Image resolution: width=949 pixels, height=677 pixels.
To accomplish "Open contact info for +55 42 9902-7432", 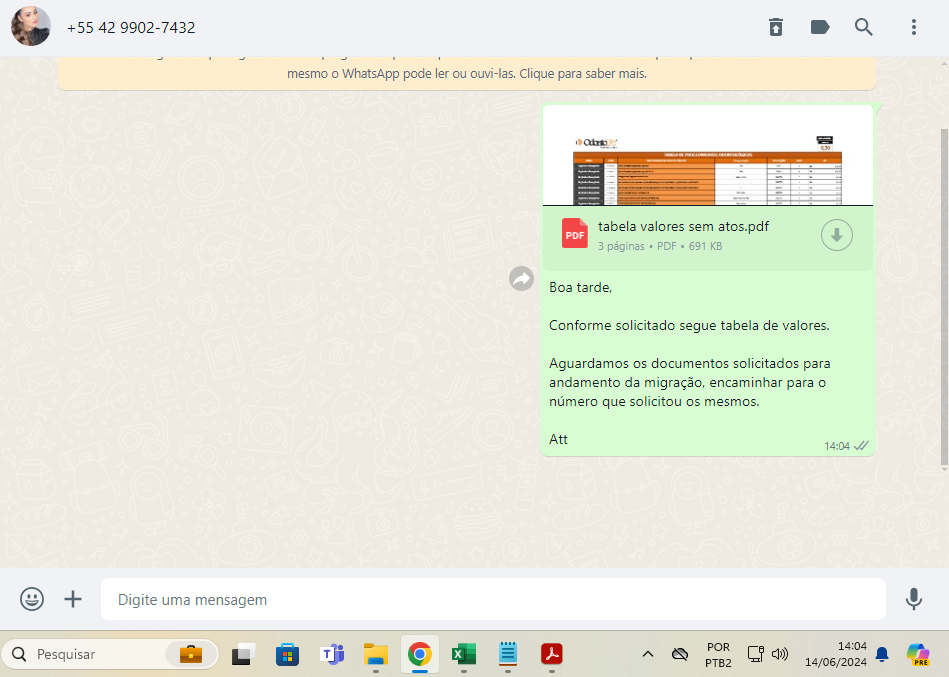I will click(x=131, y=28).
